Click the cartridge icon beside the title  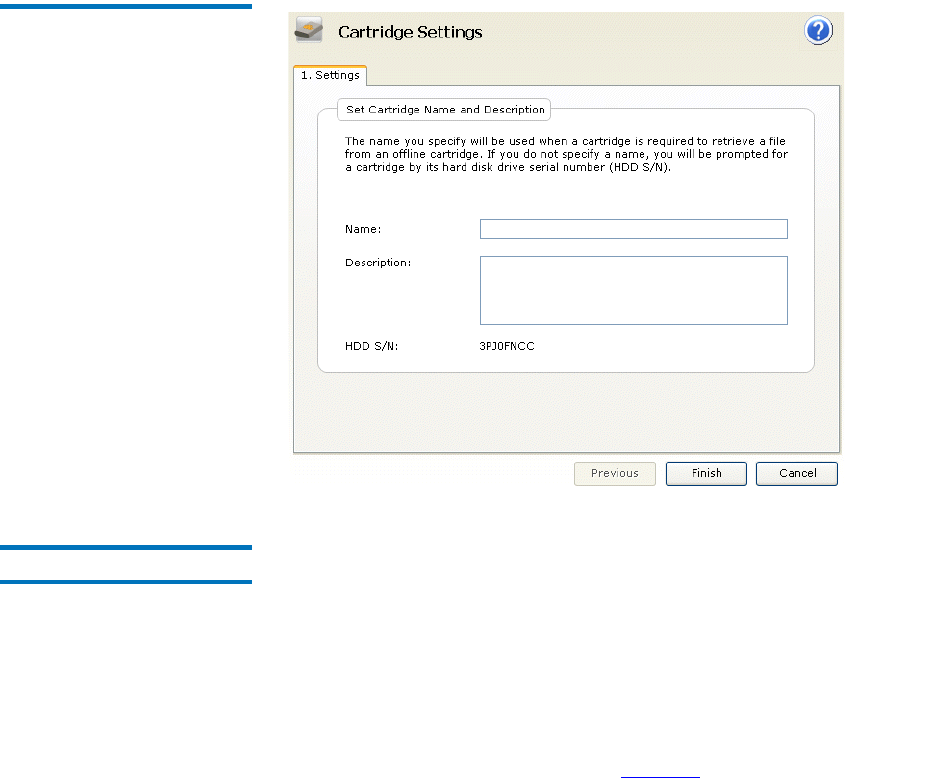click(308, 31)
